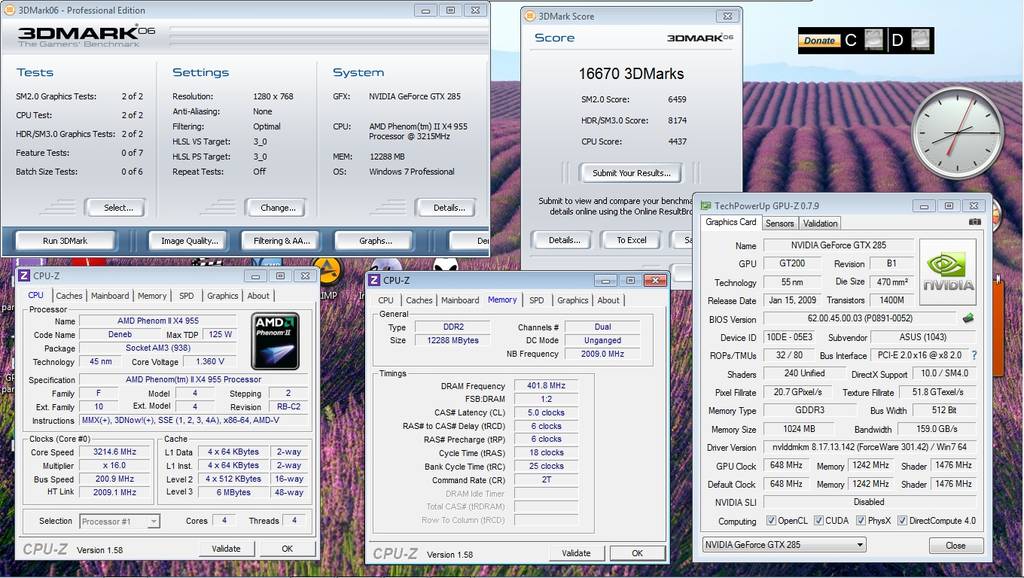Click the orange AIMP desktop icon
Image resolution: width=1024 pixels, height=578 pixels.
coord(328,272)
